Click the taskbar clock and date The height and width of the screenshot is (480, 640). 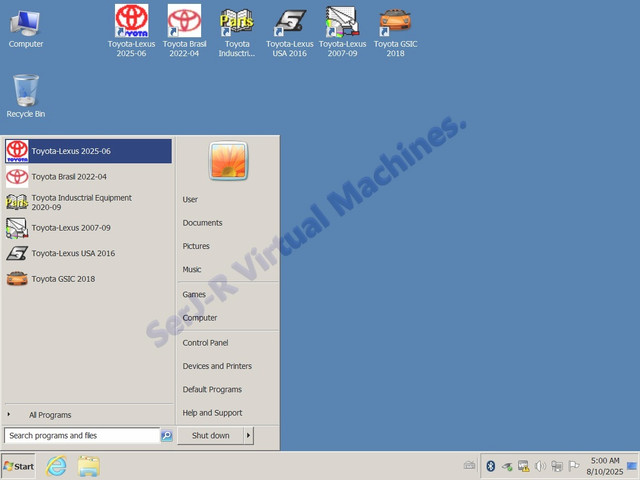[605, 466]
